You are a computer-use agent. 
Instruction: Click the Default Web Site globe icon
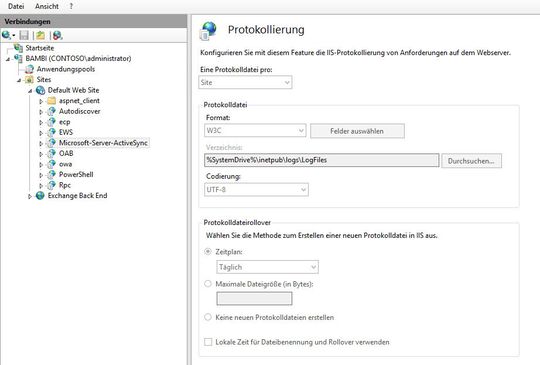[x=41, y=90]
